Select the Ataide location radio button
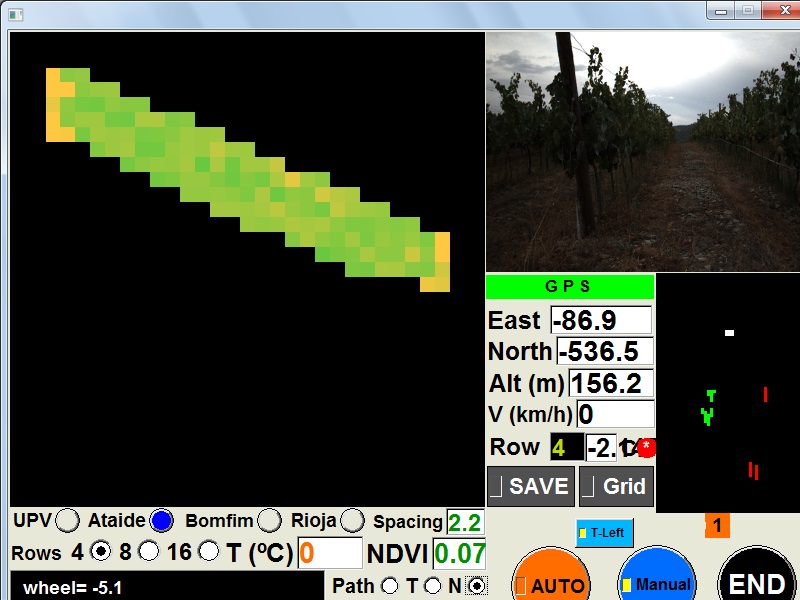 tap(161, 521)
